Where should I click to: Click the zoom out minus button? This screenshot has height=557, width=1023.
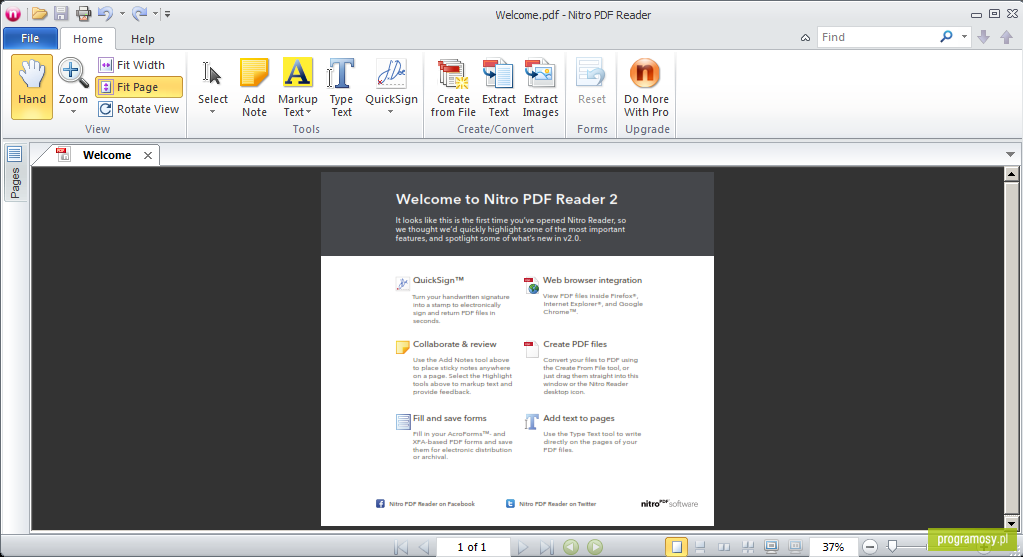[x=870, y=547]
